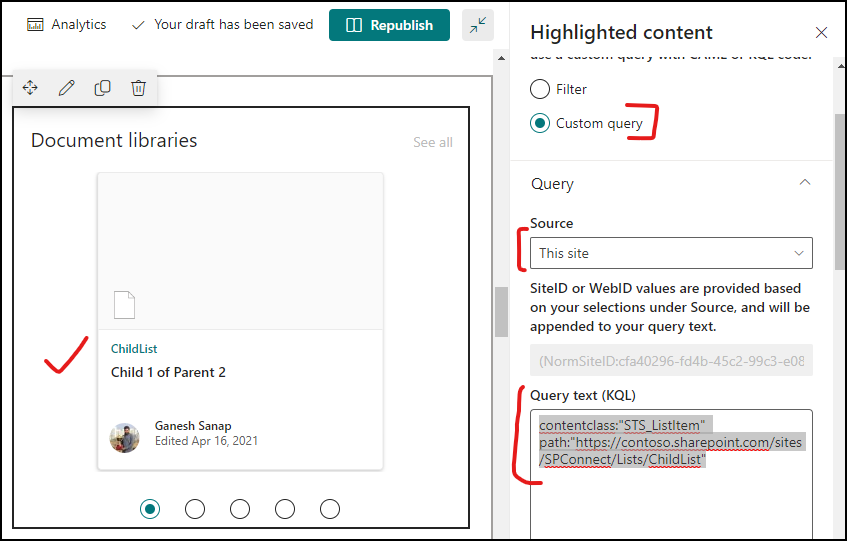Screen dimensions: 847x541
Task: Select the Filter radio option
Action: click(540, 89)
